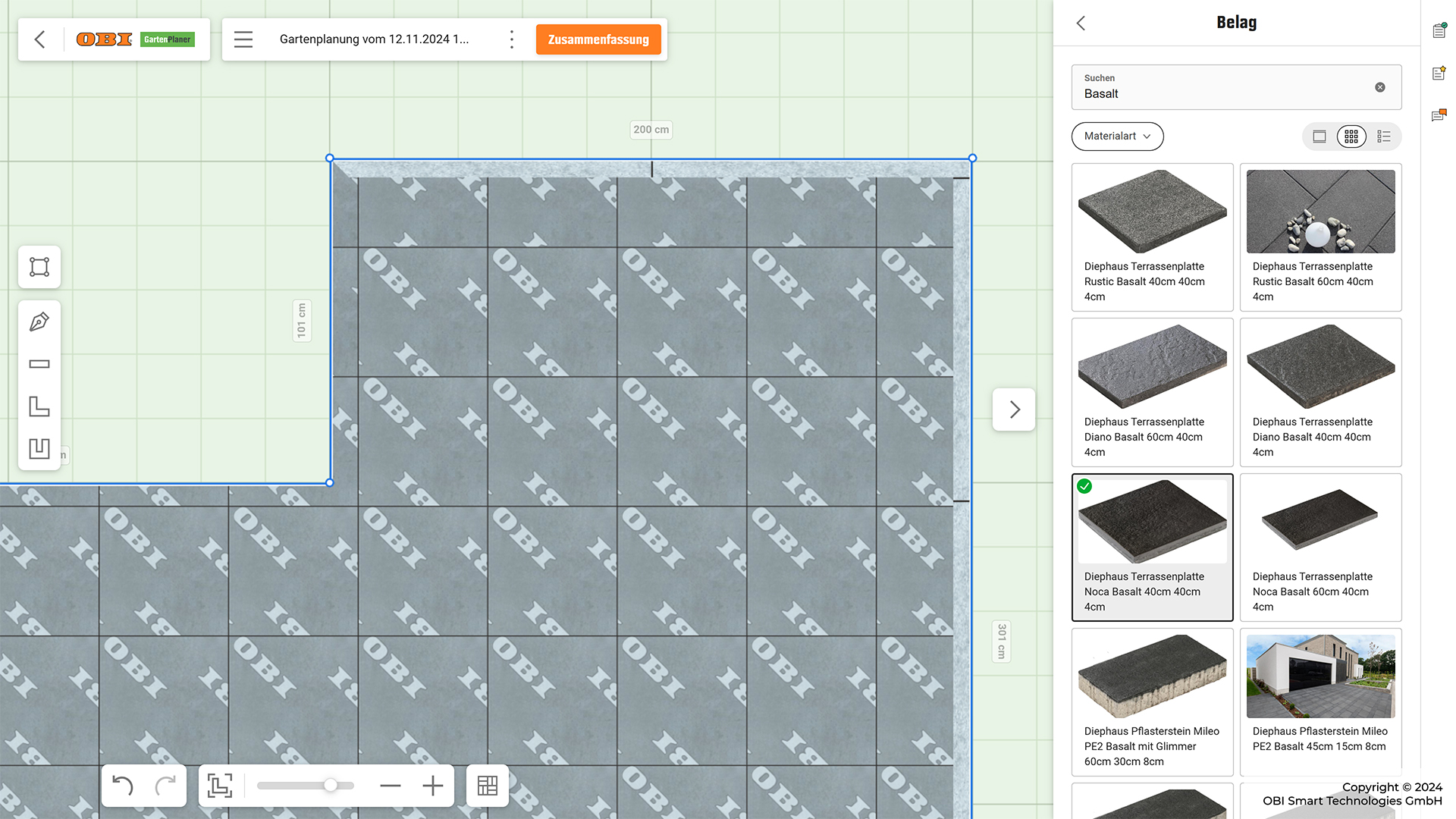The image size is (1456, 819).
Task: Clear the search text
Action: pos(1380,87)
